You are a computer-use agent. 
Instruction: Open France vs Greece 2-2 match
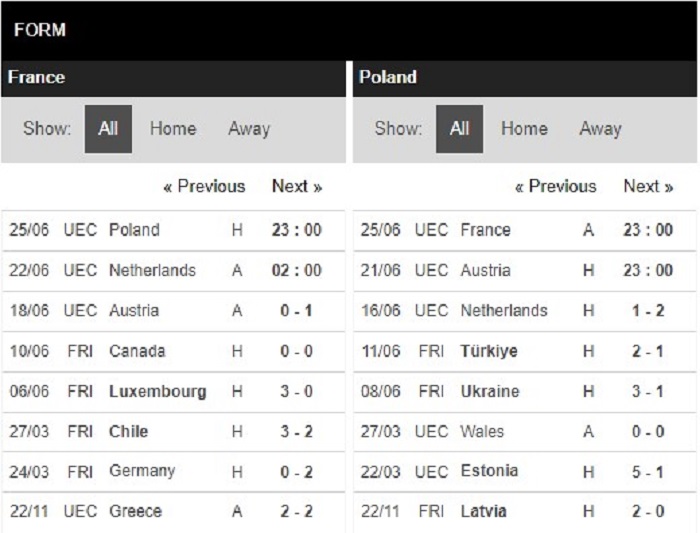[173, 512]
